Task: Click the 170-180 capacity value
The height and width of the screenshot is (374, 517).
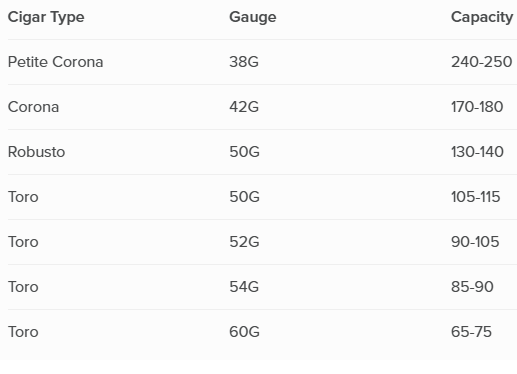Action: [x=477, y=107]
